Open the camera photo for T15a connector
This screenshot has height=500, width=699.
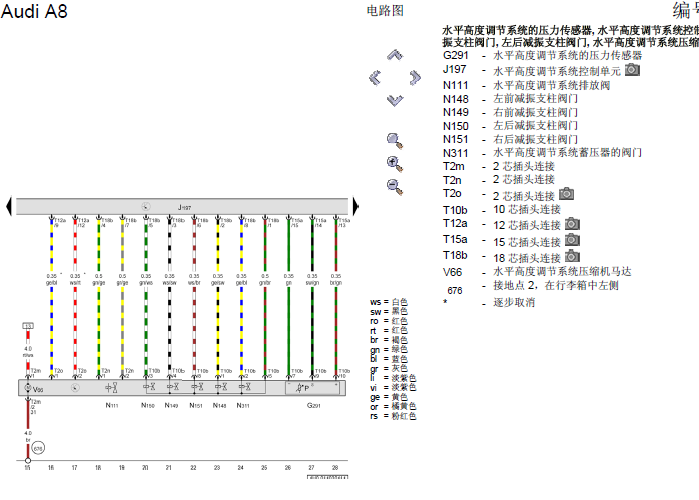click(572, 240)
